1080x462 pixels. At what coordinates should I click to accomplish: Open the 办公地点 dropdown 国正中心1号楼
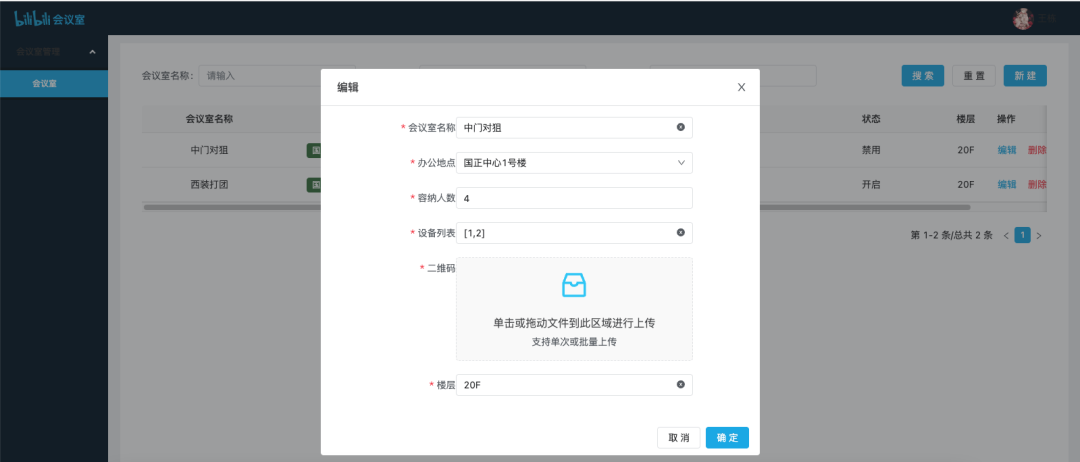coord(574,163)
